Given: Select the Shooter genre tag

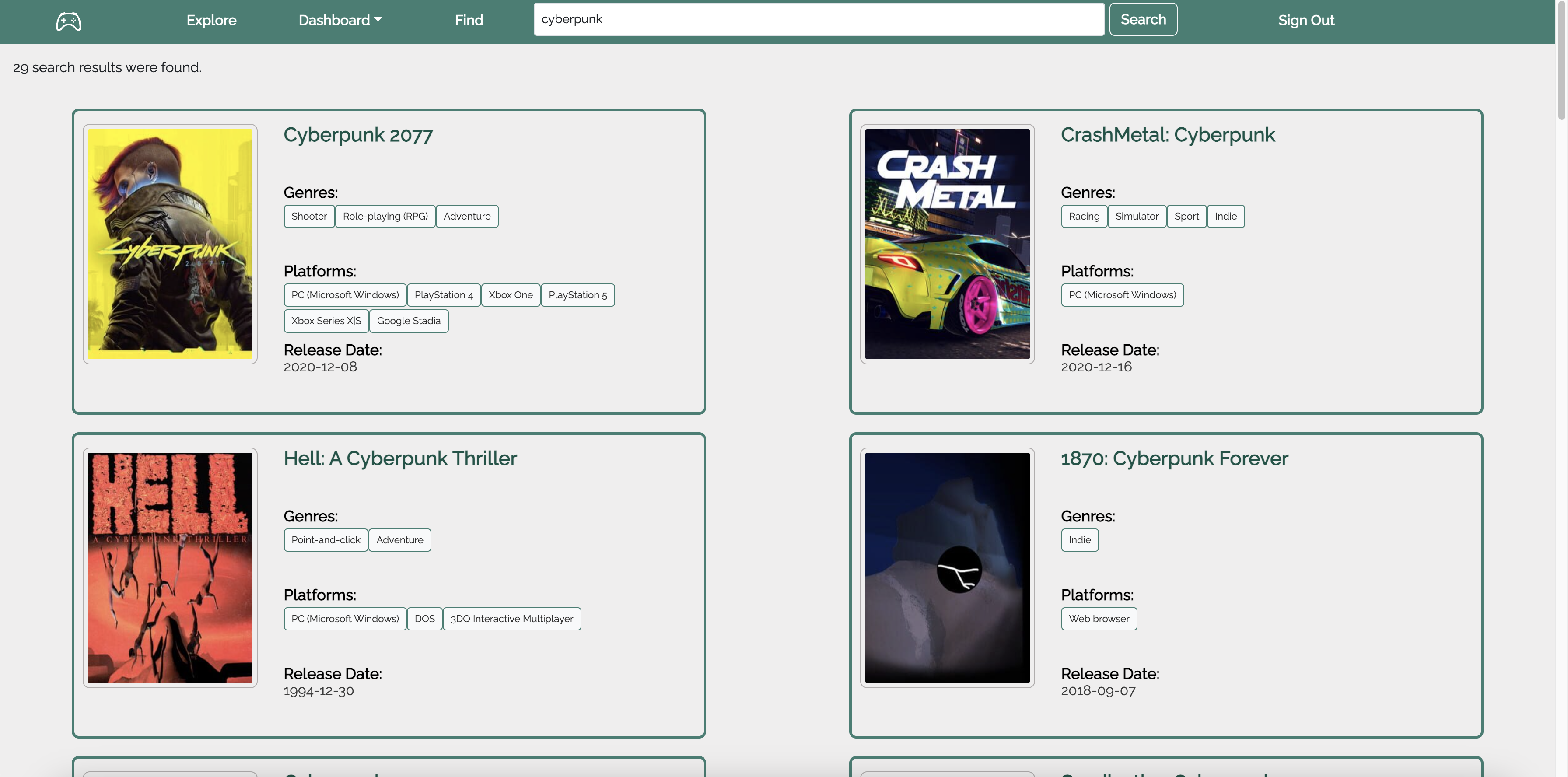Looking at the screenshot, I should coord(308,216).
